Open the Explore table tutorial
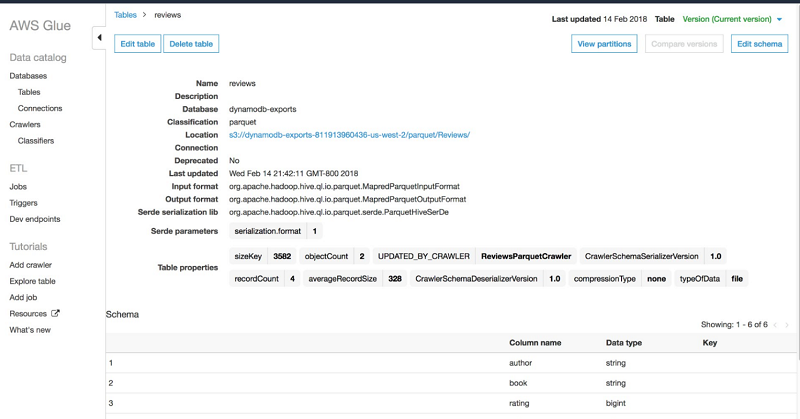 32,281
